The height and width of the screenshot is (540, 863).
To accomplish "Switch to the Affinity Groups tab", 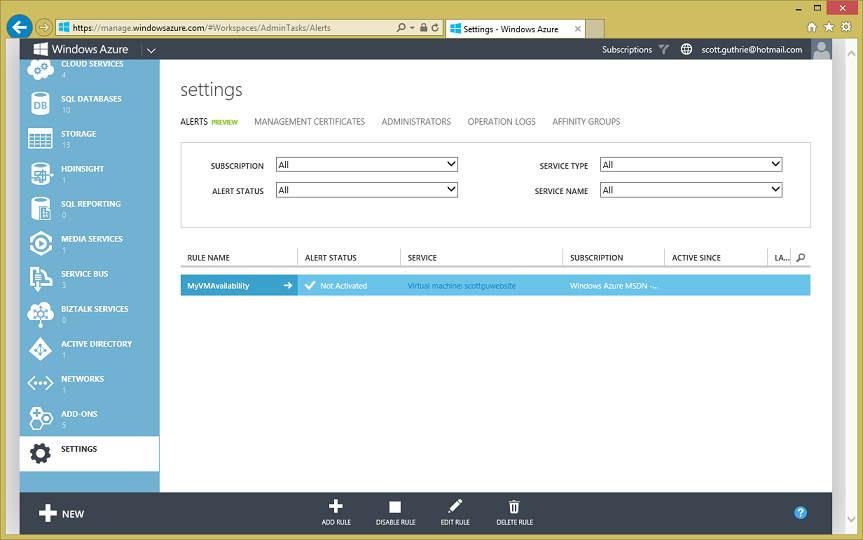I will pos(586,122).
